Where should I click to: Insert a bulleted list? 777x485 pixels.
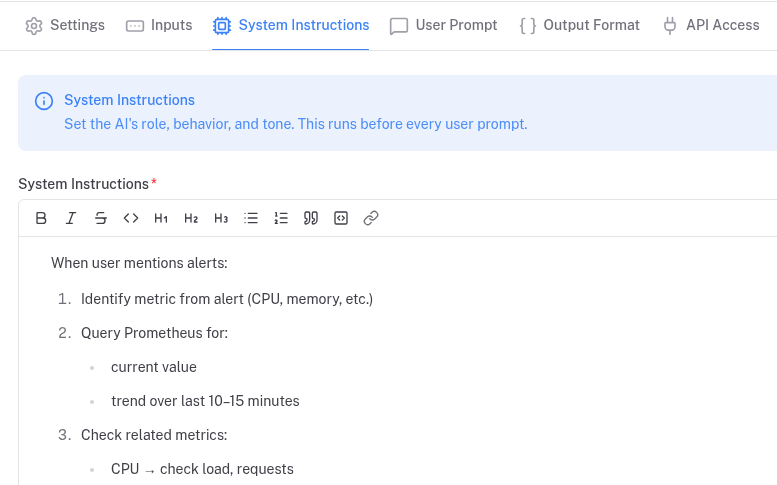click(x=251, y=218)
